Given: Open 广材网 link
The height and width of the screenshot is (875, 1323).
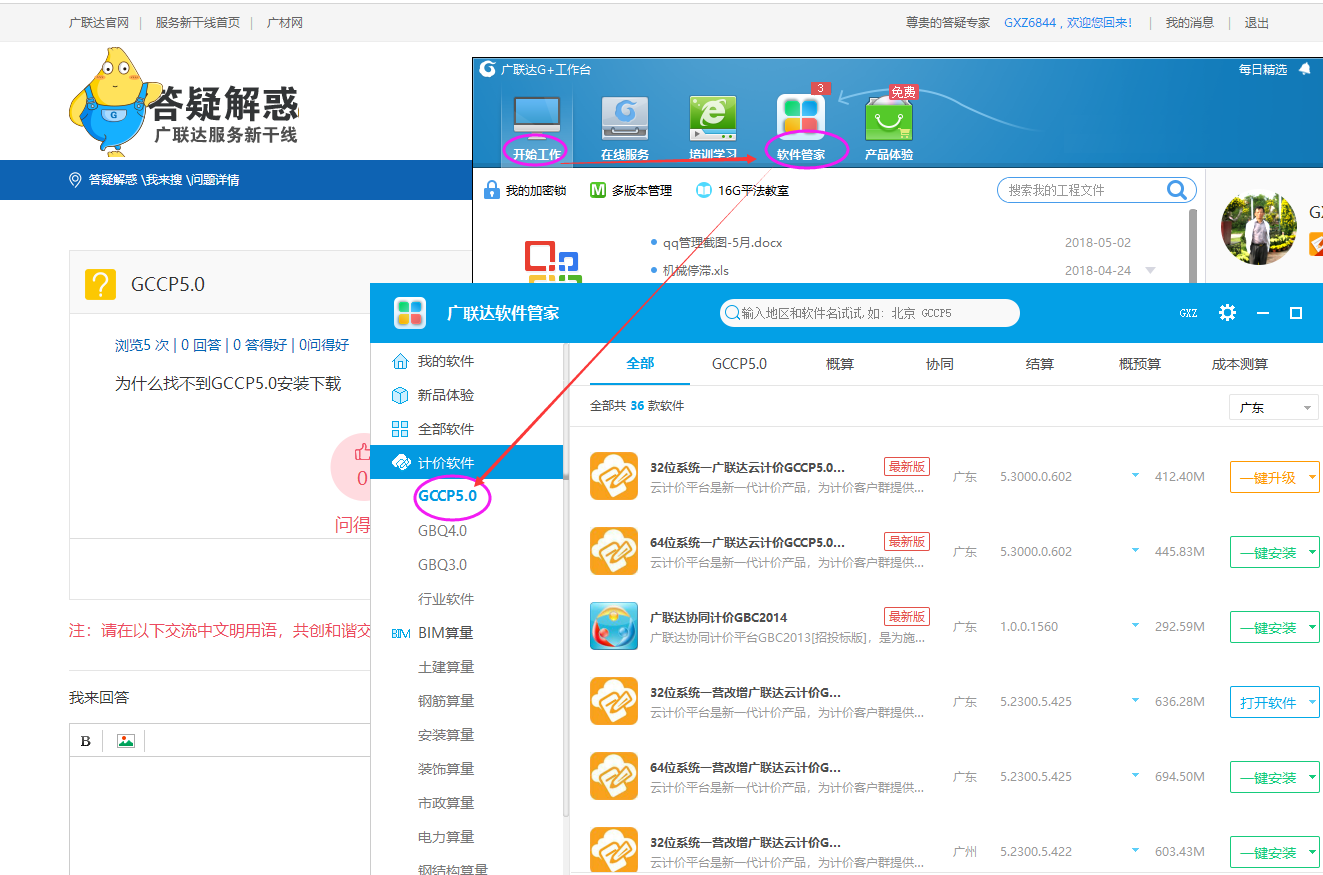Looking at the screenshot, I should coord(284,22).
